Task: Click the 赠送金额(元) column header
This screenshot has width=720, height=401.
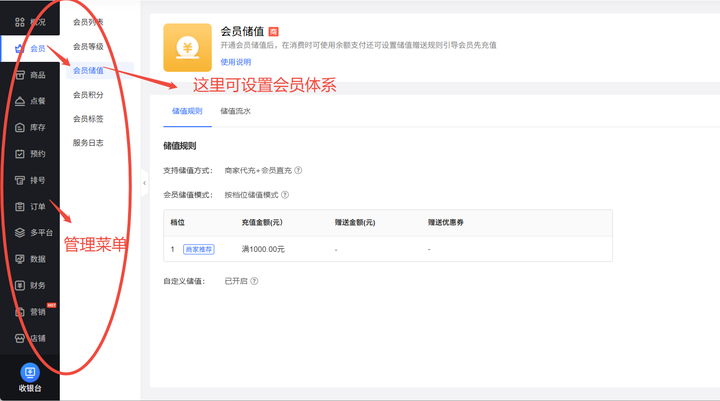Action: click(x=355, y=222)
